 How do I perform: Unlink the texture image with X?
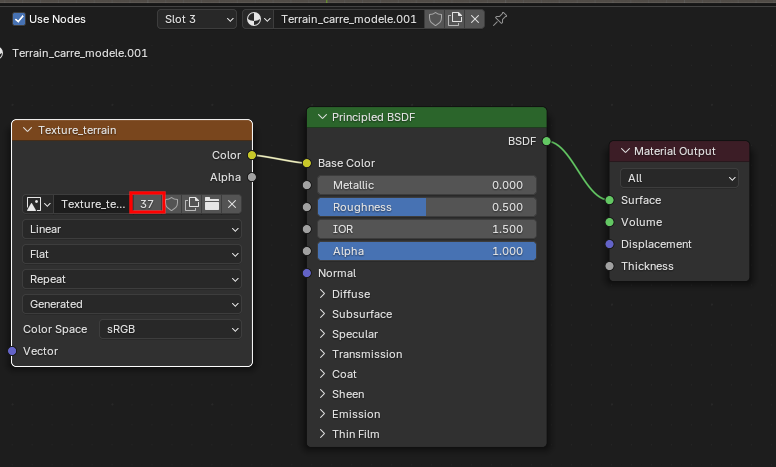(x=232, y=204)
